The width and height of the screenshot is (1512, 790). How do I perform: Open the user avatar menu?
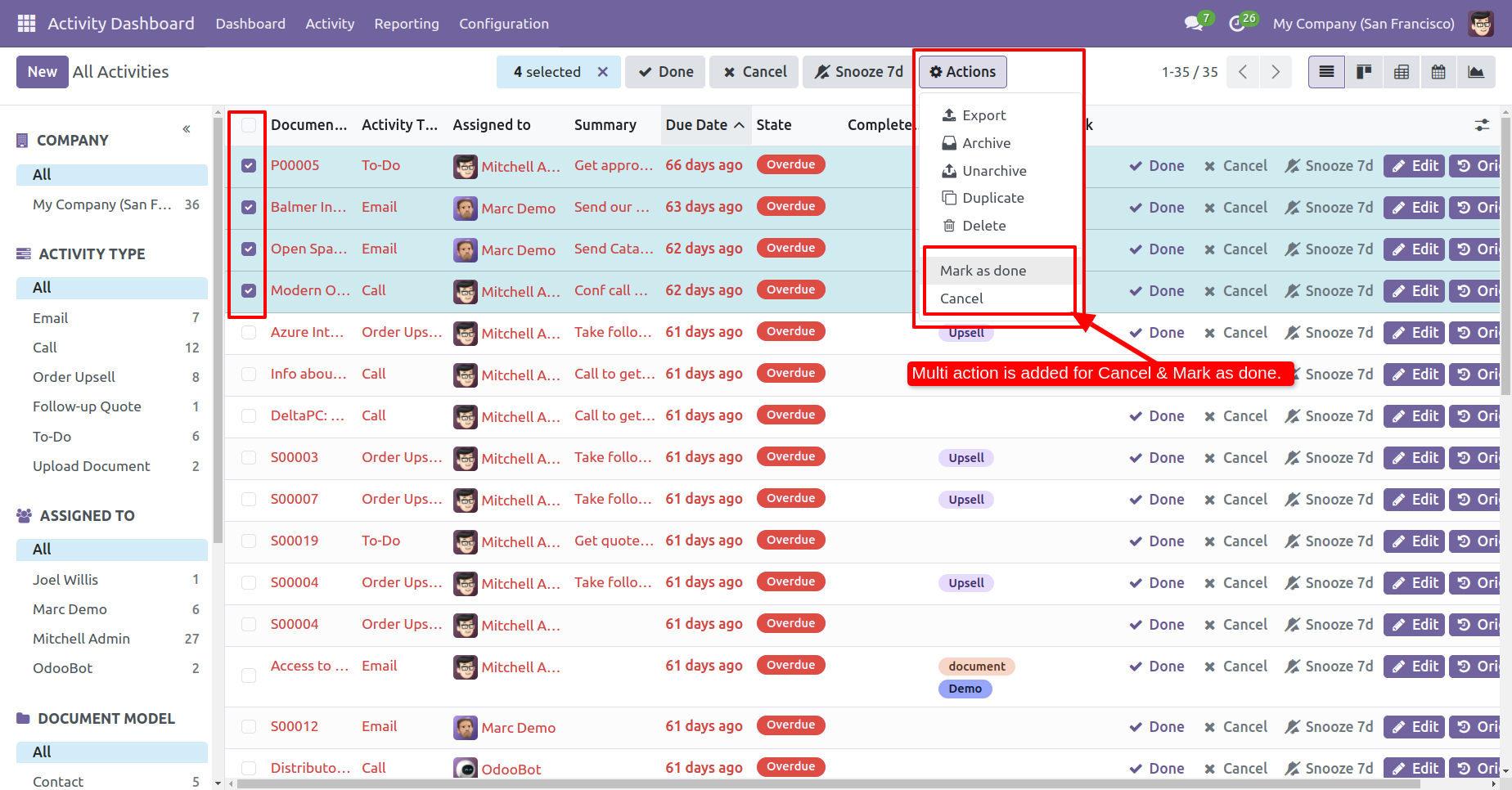(1481, 24)
